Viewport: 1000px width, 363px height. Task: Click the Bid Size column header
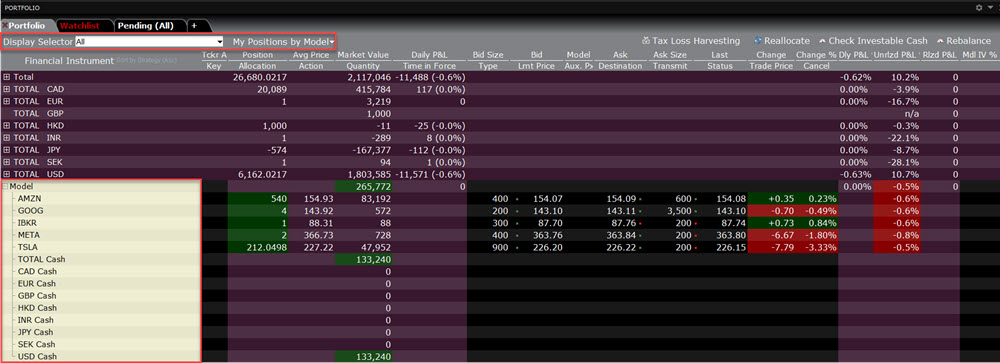489,55
